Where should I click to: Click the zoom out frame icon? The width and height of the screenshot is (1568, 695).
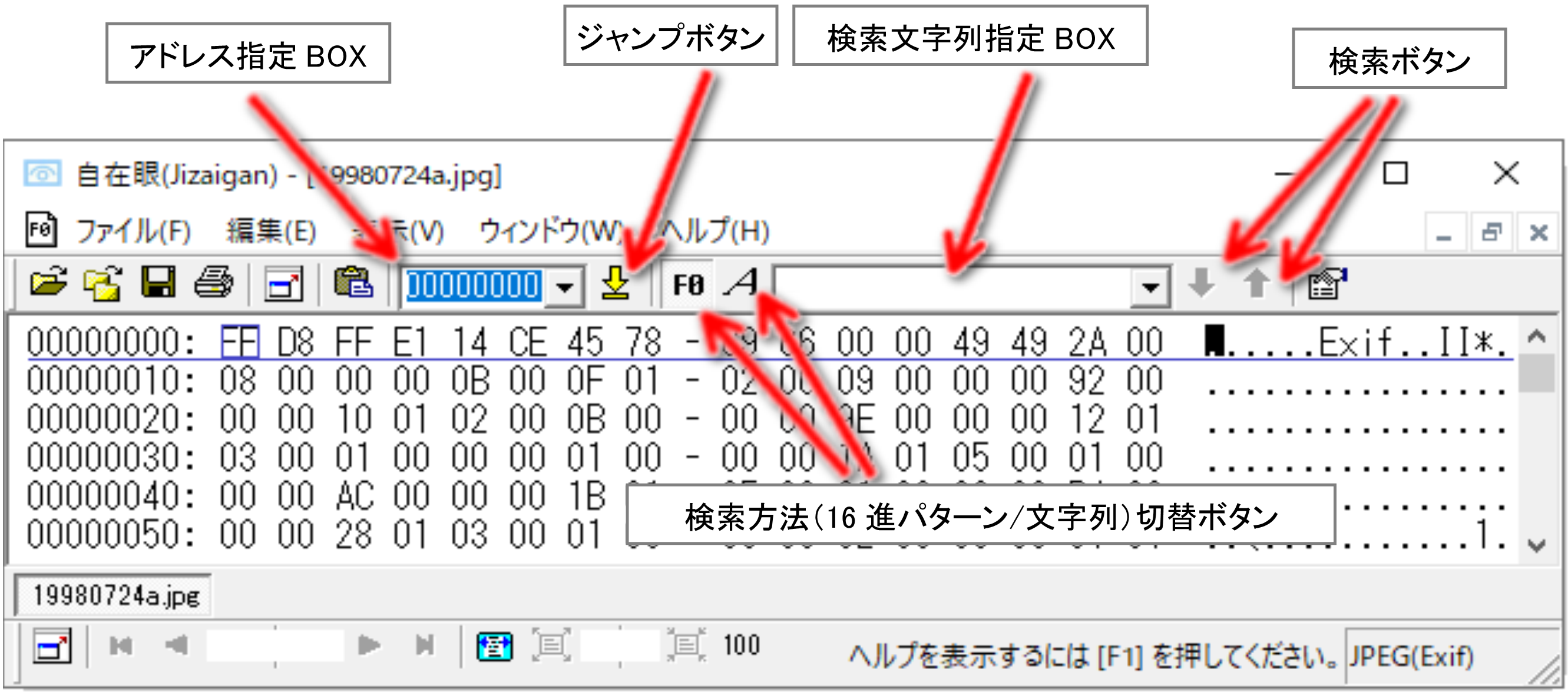[x=551, y=645]
